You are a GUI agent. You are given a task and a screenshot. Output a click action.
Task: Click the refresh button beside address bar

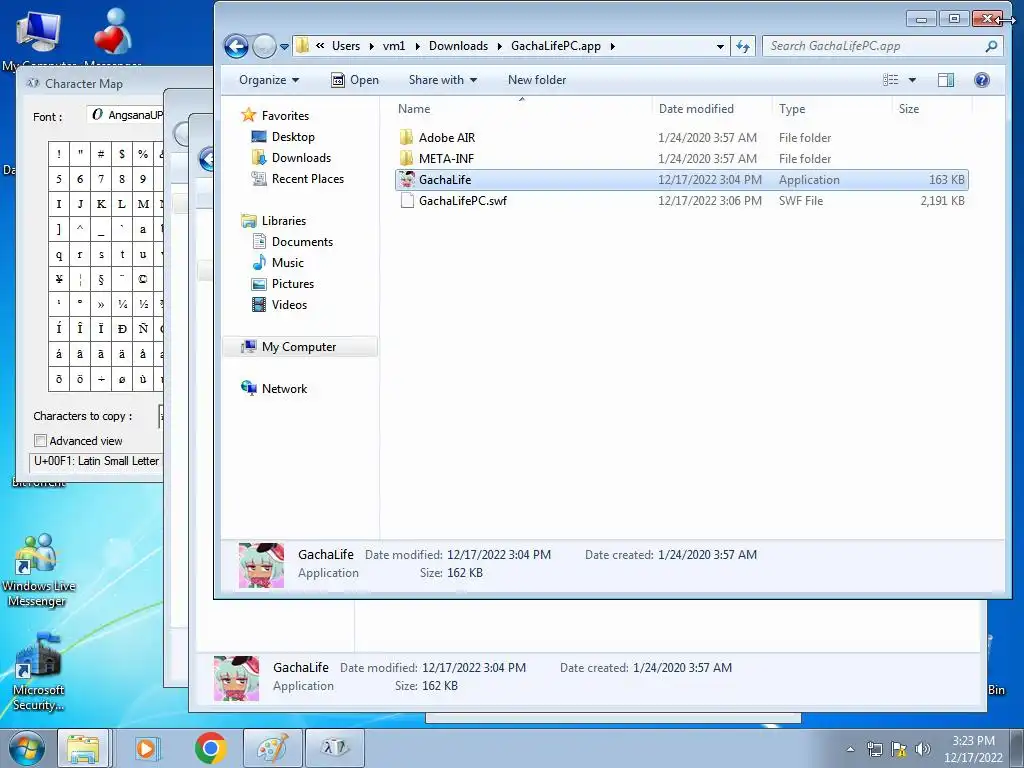[743, 46]
